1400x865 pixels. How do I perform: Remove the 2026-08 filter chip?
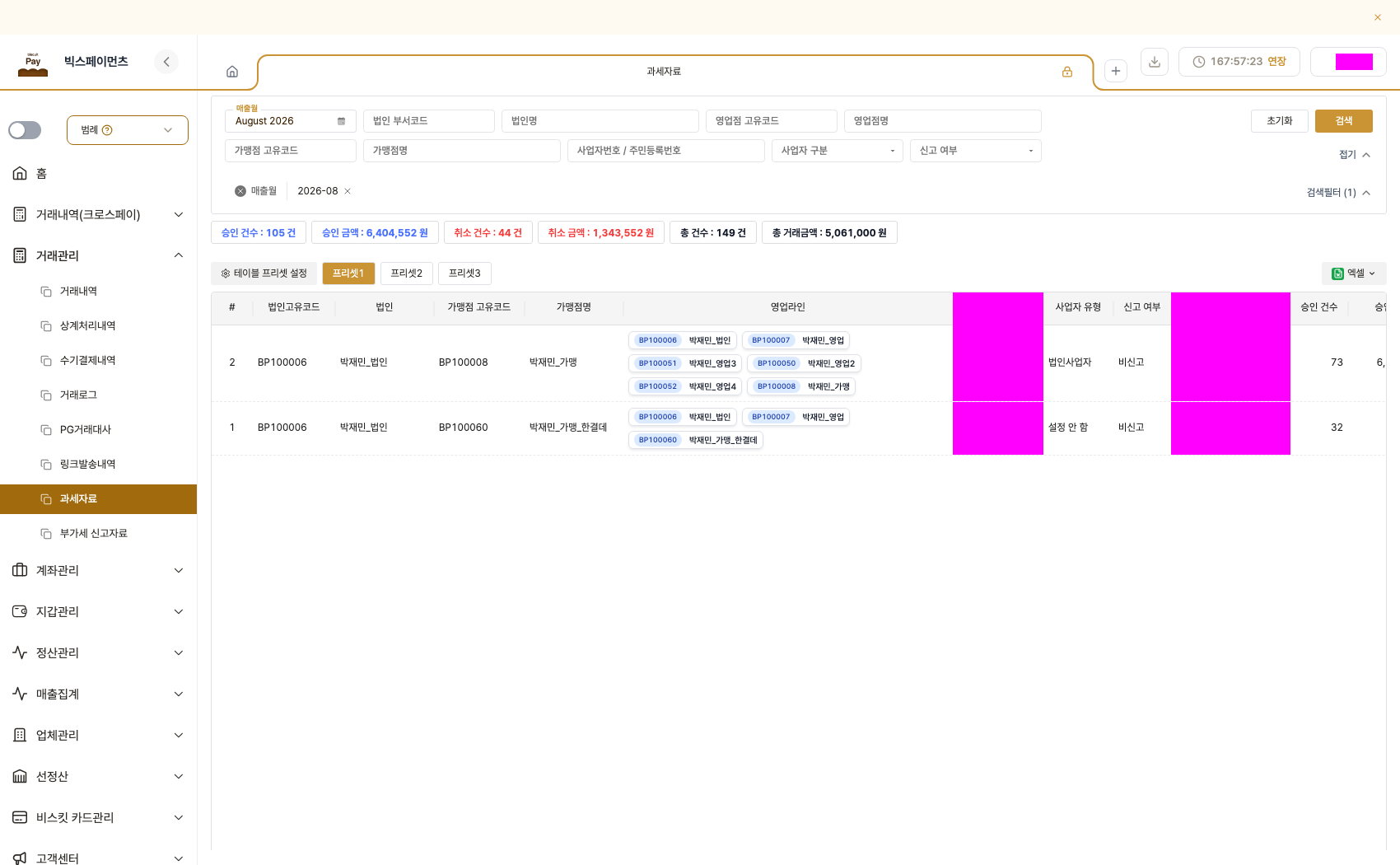pos(348,191)
